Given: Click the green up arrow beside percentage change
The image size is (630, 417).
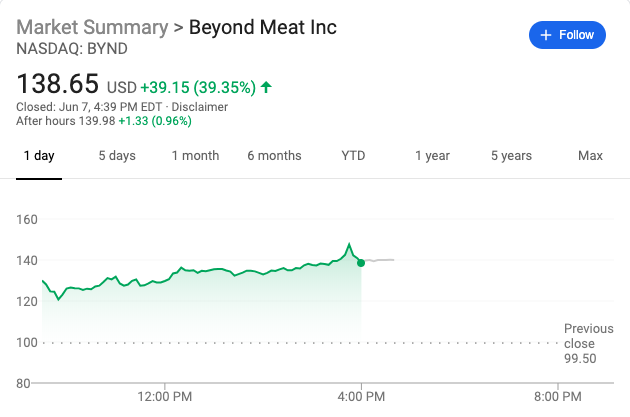Looking at the screenshot, I should coord(266,87).
